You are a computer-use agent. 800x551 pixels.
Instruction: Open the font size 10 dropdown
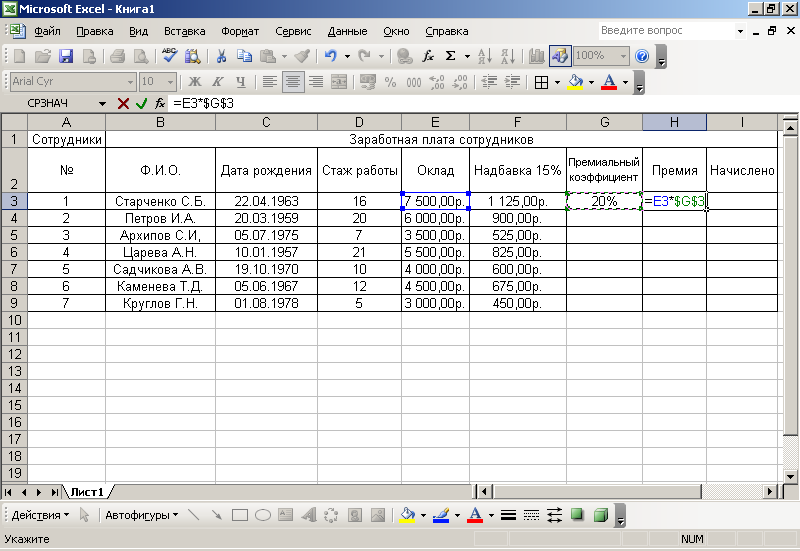coord(170,82)
